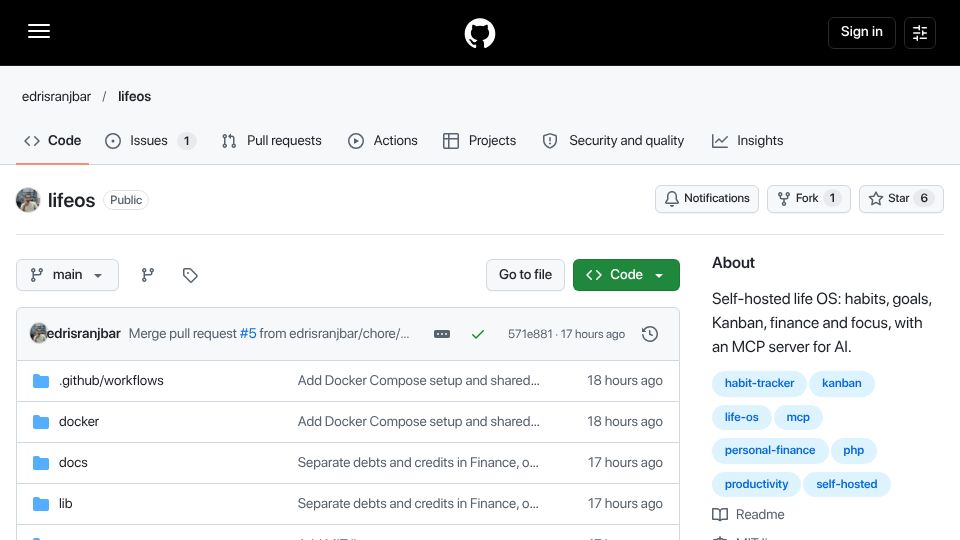The width and height of the screenshot is (960, 540).
Task: Click the Fork count 1
Action: [x=832, y=198]
